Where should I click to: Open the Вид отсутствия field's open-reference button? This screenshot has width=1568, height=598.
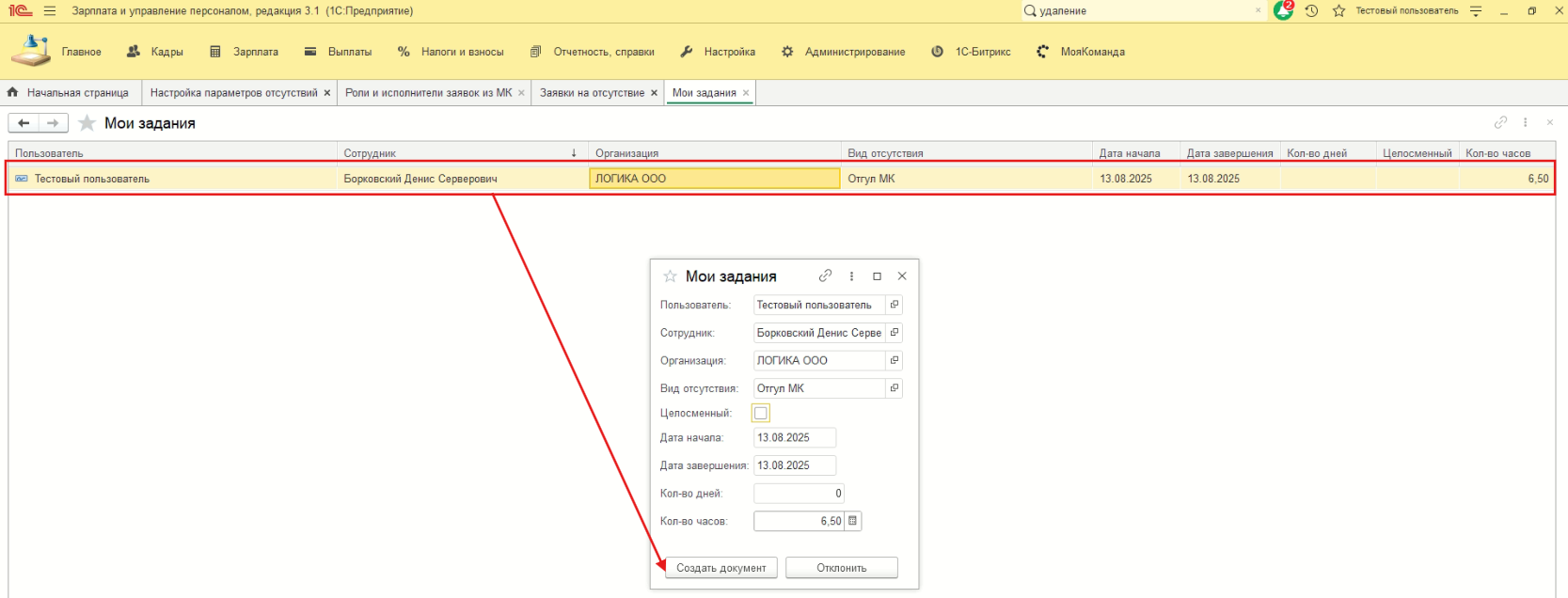894,388
